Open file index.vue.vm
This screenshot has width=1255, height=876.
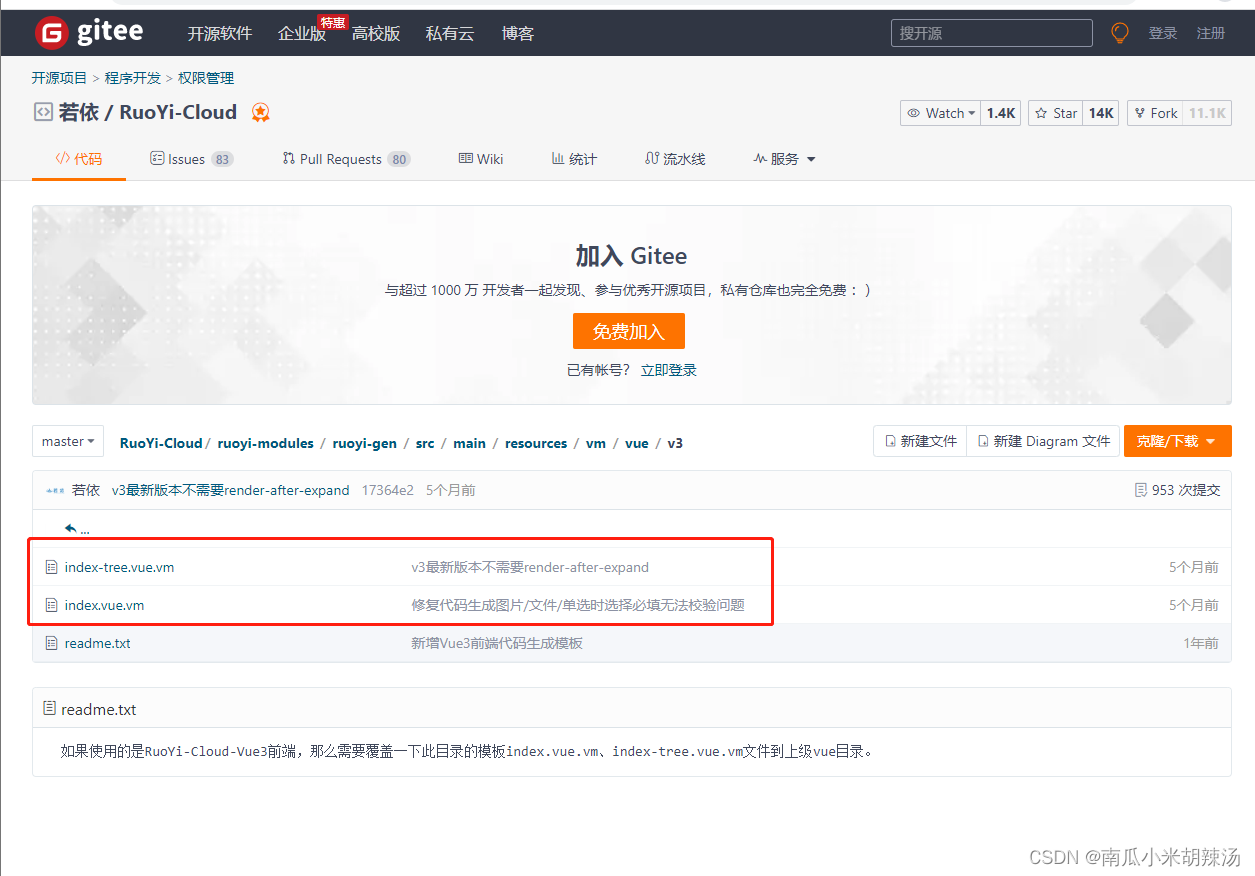[x=105, y=605]
